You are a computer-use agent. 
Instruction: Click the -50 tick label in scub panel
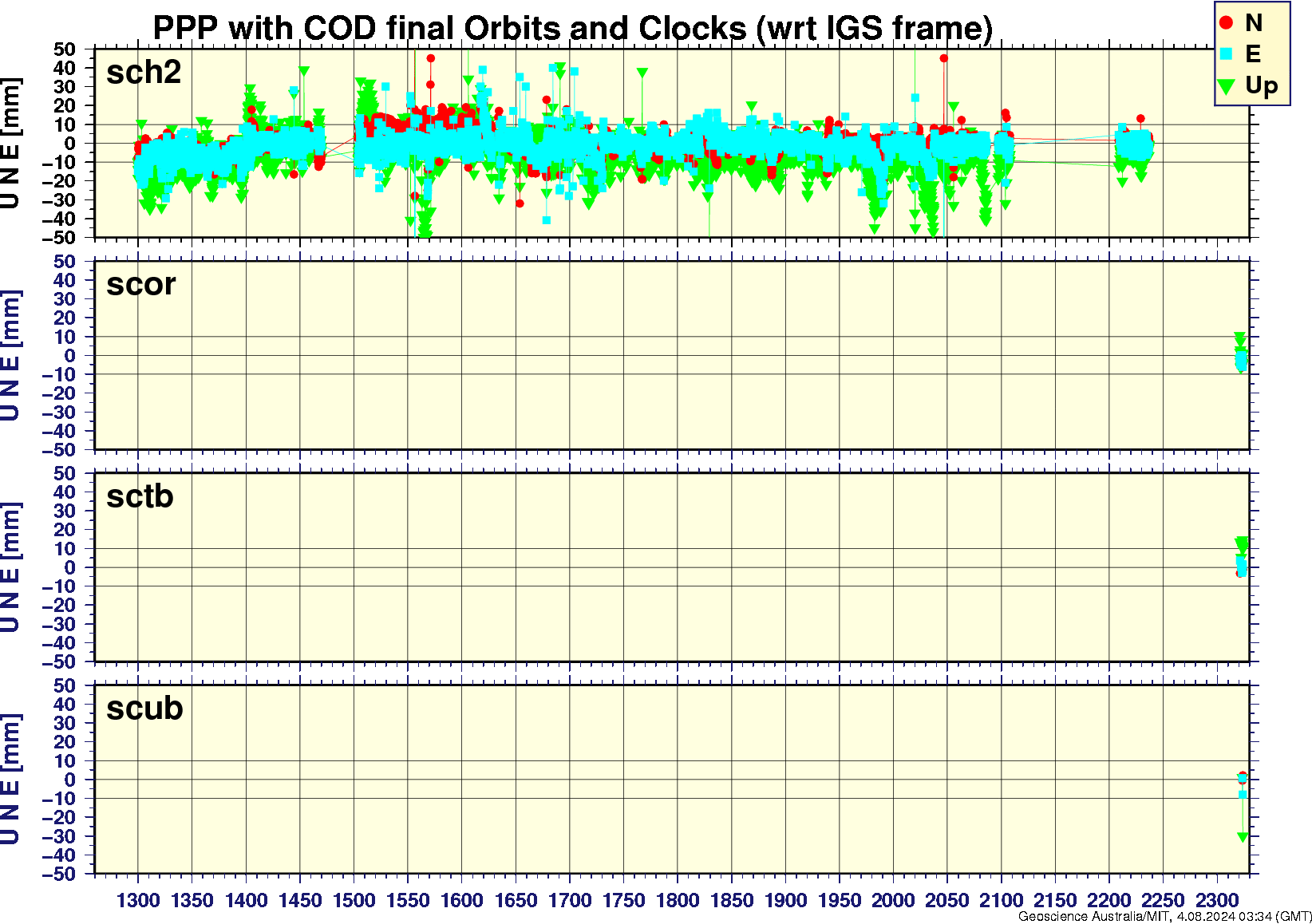(59, 874)
